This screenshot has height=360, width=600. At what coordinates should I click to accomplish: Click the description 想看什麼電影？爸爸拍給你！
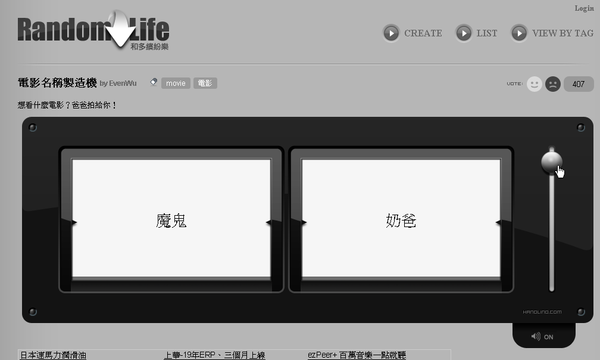(x=67, y=105)
